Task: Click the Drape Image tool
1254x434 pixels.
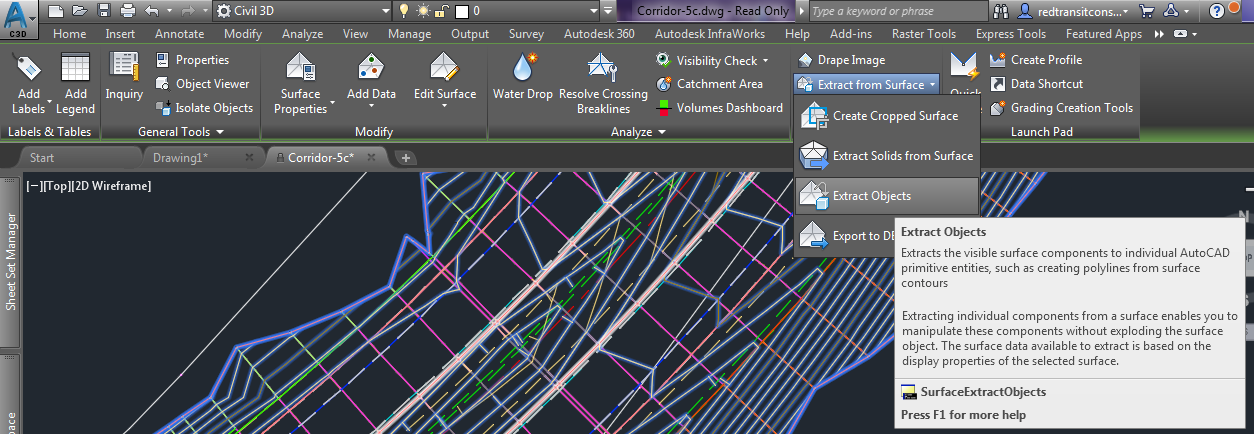Action: coord(841,60)
